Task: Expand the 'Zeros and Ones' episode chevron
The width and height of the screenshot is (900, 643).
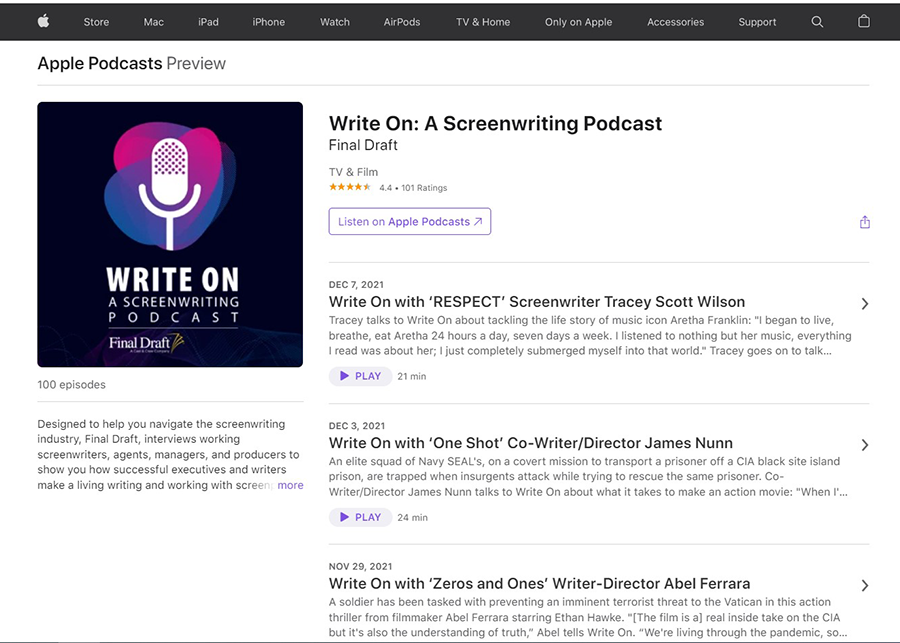Action: click(864, 585)
